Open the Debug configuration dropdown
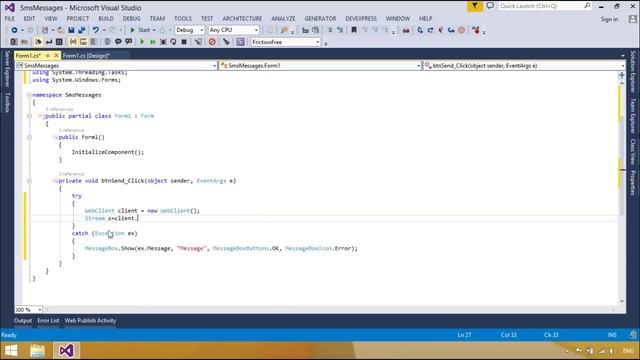640x360 pixels. click(x=189, y=30)
